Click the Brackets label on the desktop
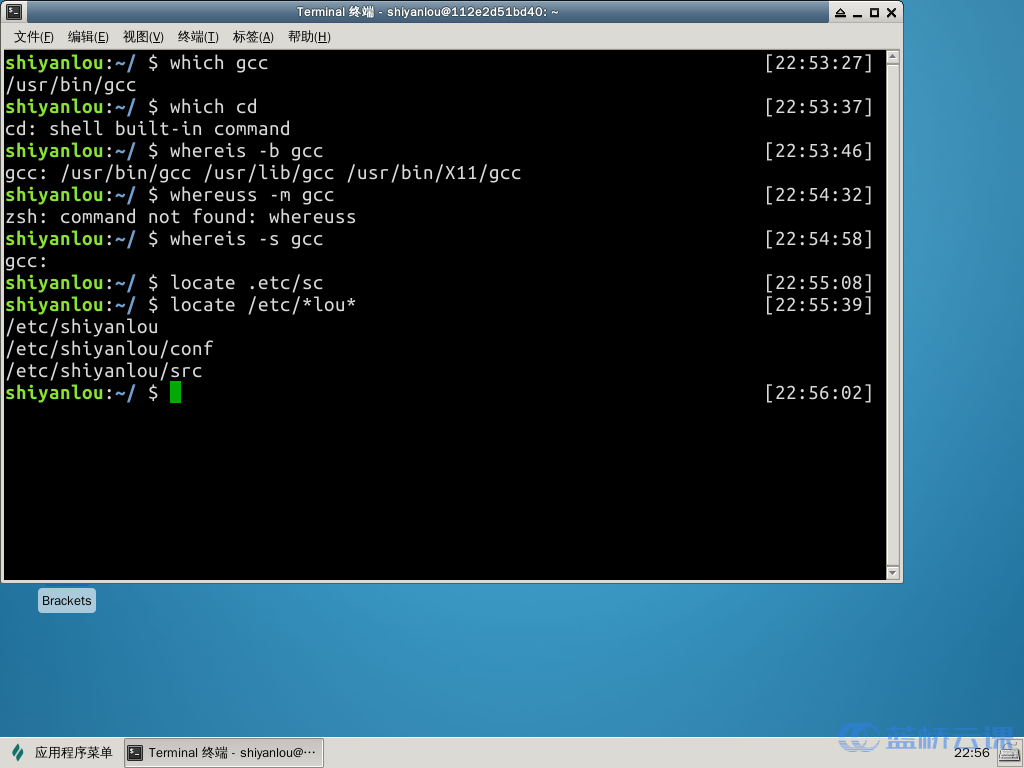Image resolution: width=1024 pixels, height=768 pixels. (67, 601)
